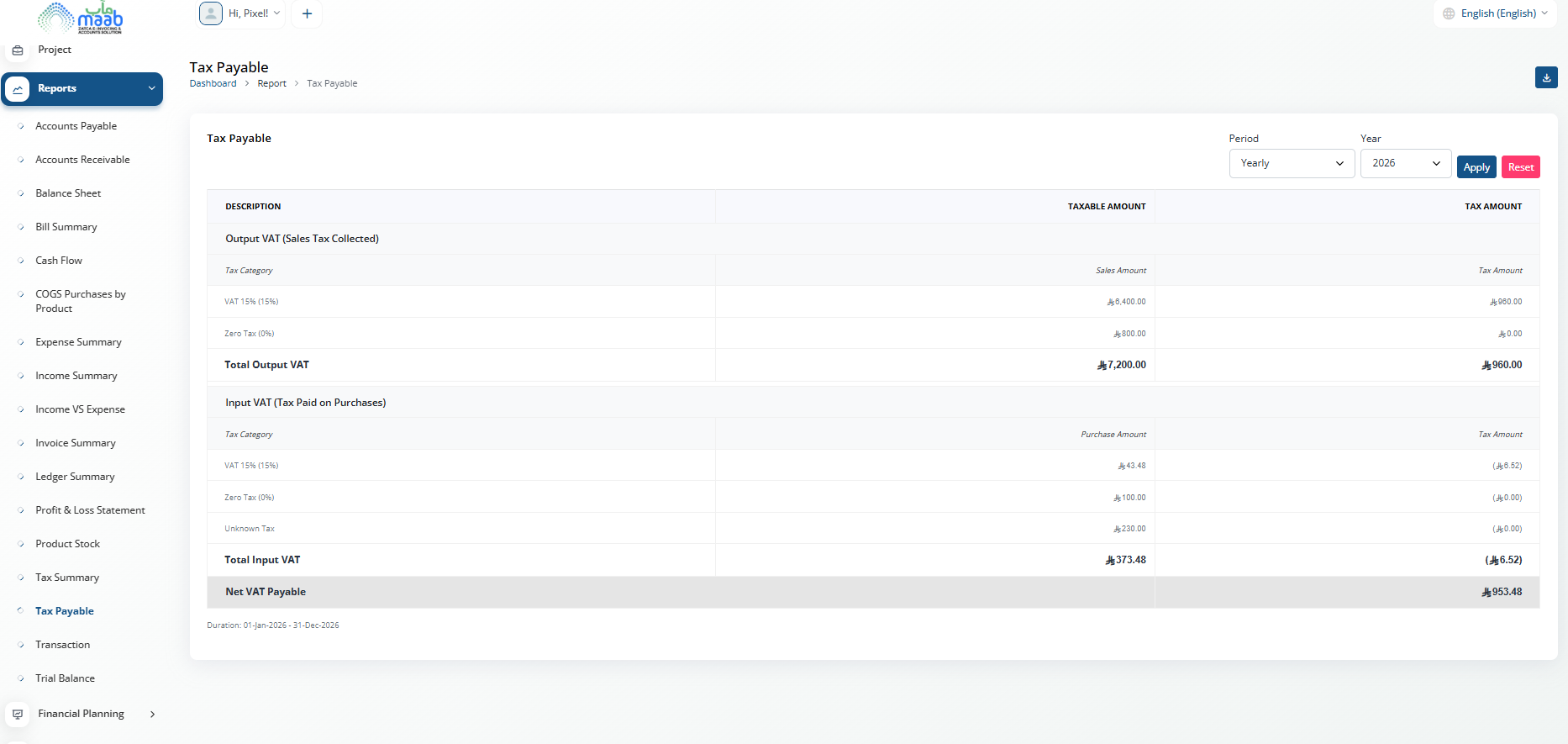View the Income Summary report
The height and width of the screenshot is (744, 1568).
(76, 376)
